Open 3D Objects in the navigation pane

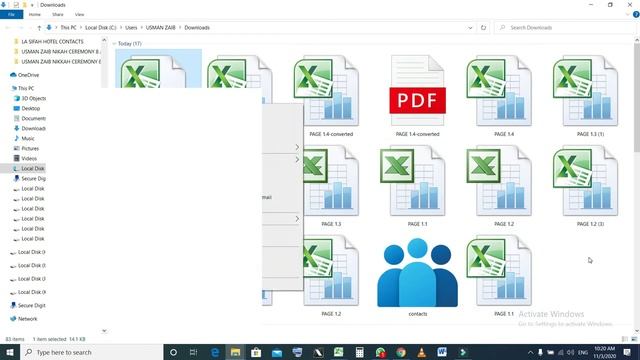[30, 98]
